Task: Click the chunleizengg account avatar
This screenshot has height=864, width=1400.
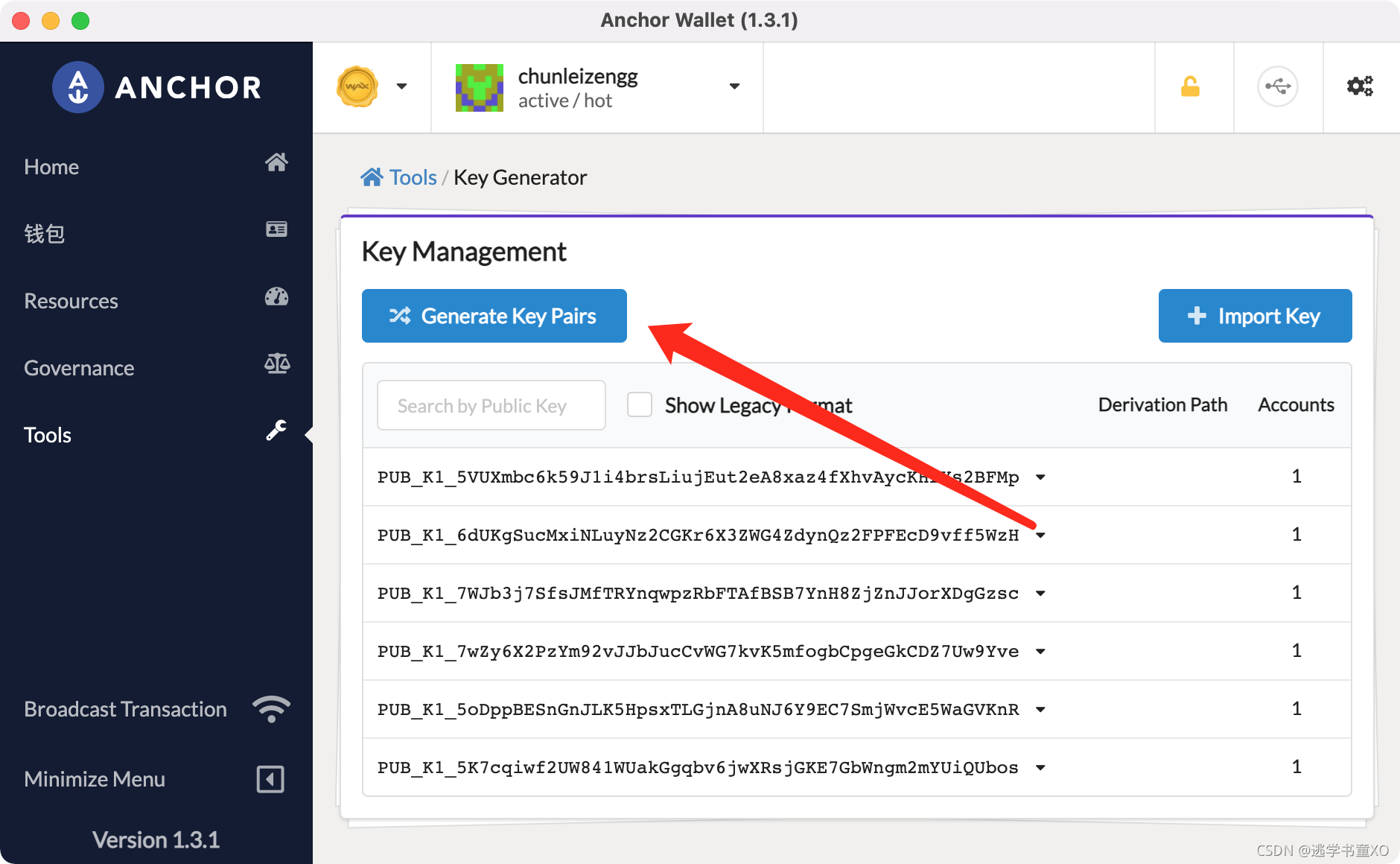Action: click(480, 88)
